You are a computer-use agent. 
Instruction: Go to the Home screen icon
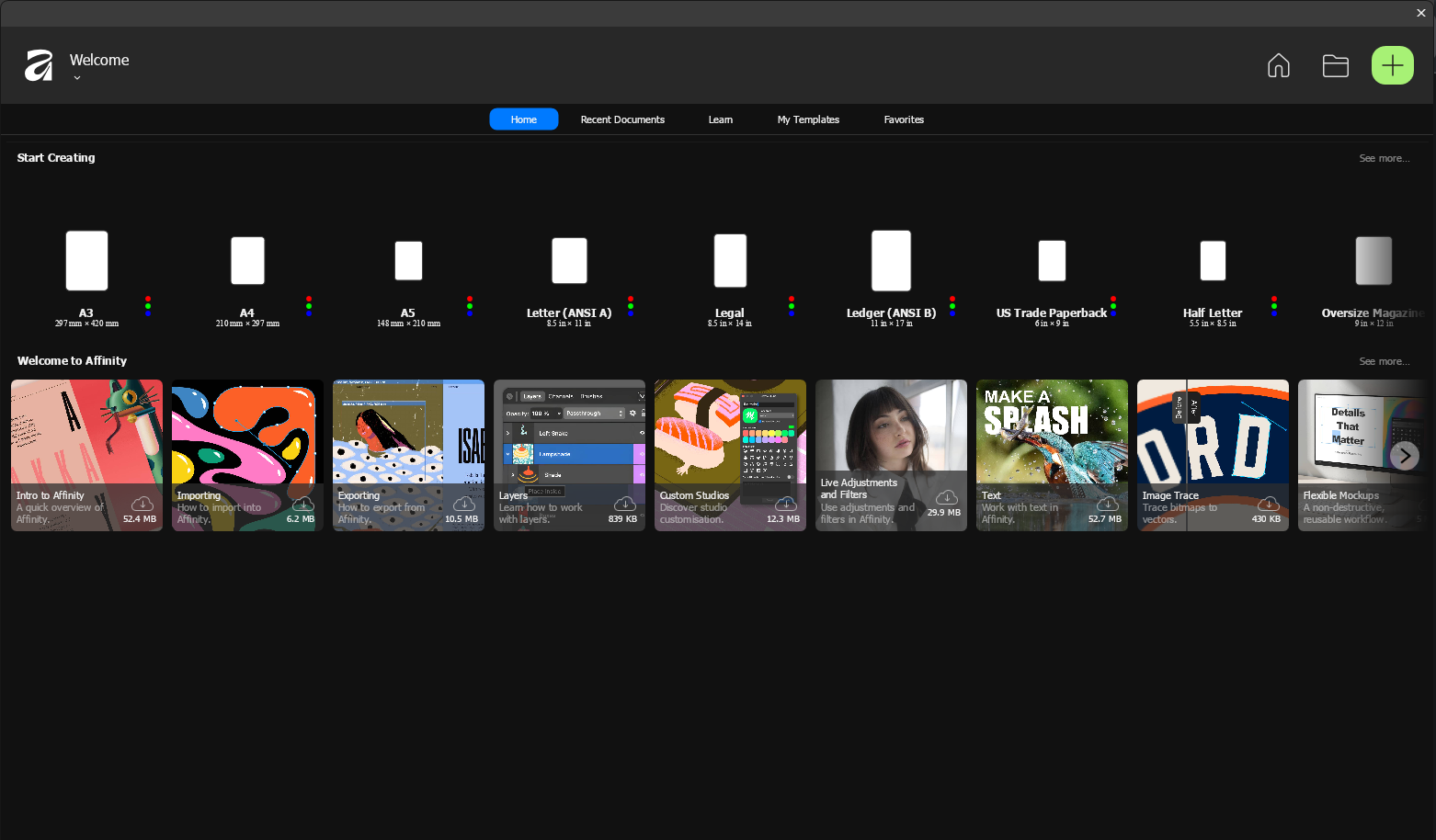[x=1278, y=65]
